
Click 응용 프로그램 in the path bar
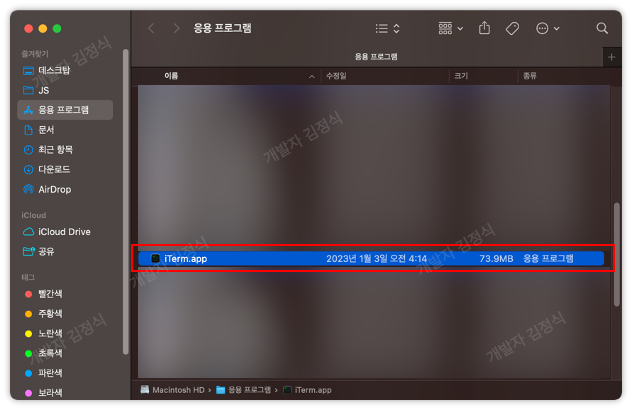pyautogui.click(x=243, y=390)
